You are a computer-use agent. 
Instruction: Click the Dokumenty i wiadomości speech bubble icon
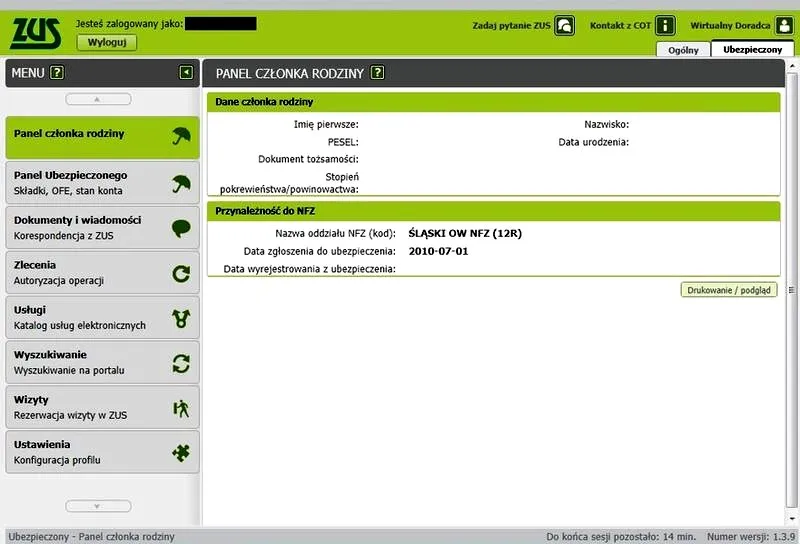(x=181, y=228)
